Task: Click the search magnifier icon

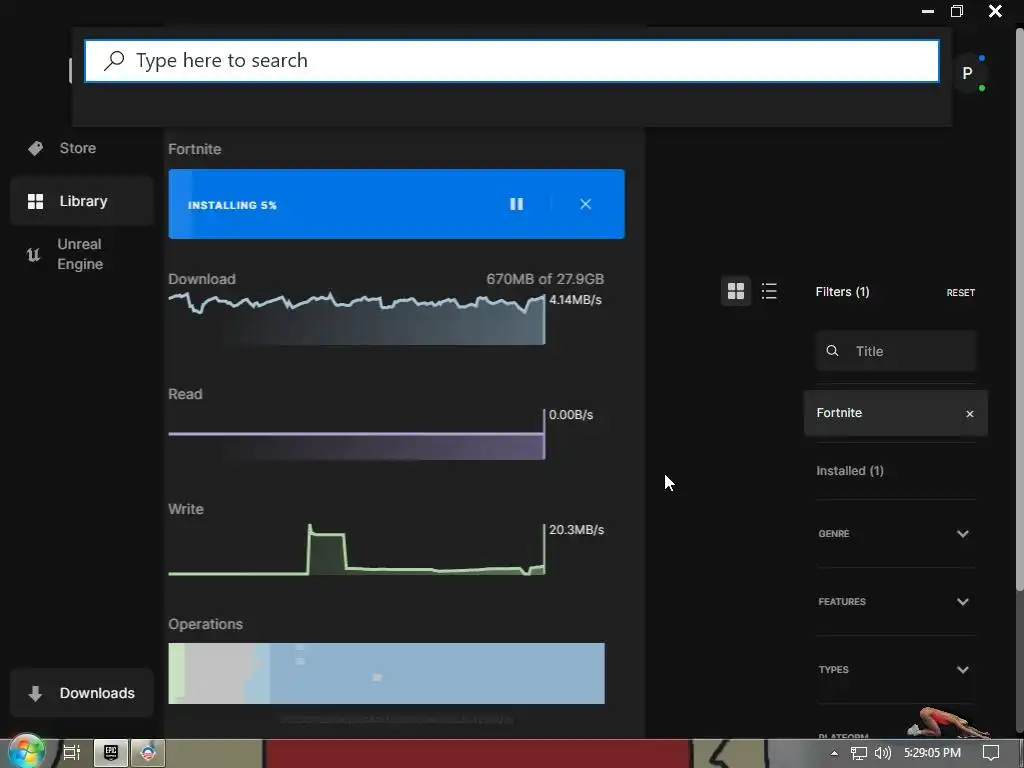Action: pyautogui.click(x=114, y=61)
